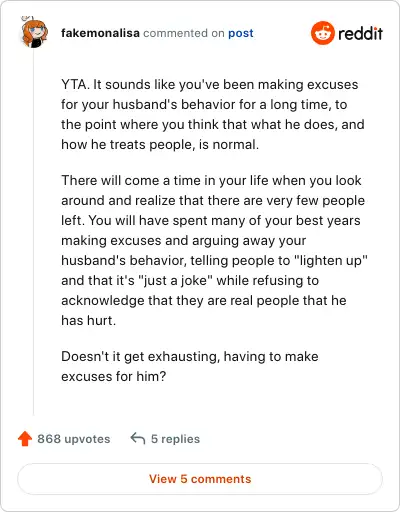This screenshot has height=512, width=400.
Task: Click the "commented on" header text
Action: pos(184,33)
